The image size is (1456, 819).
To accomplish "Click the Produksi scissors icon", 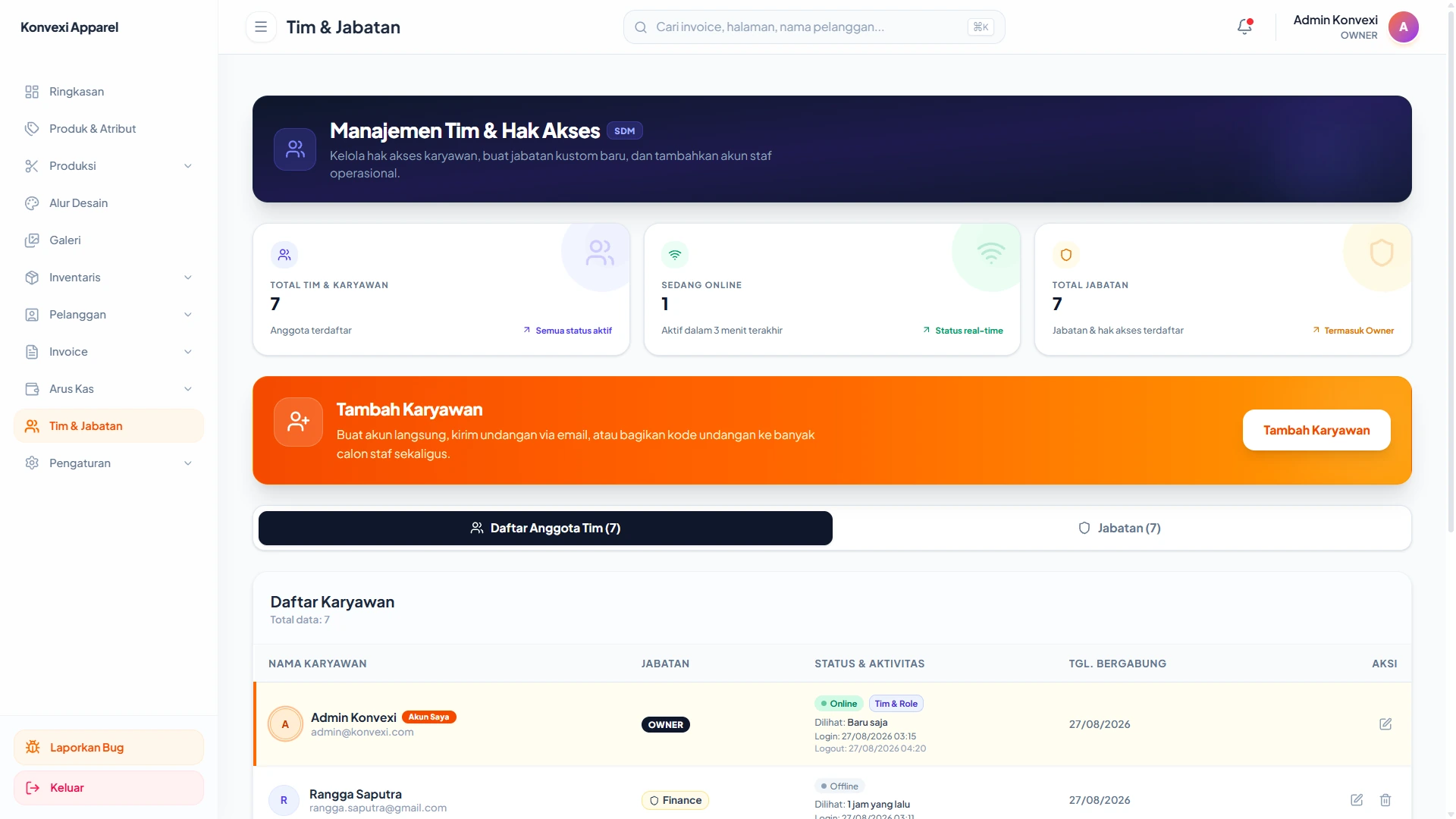I will pos(32,166).
